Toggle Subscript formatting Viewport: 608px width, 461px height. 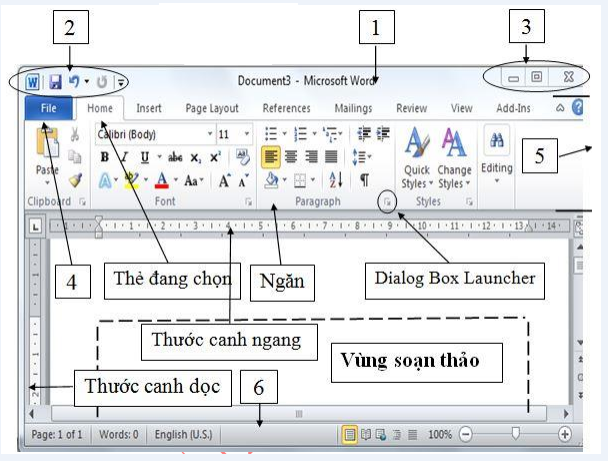196,158
